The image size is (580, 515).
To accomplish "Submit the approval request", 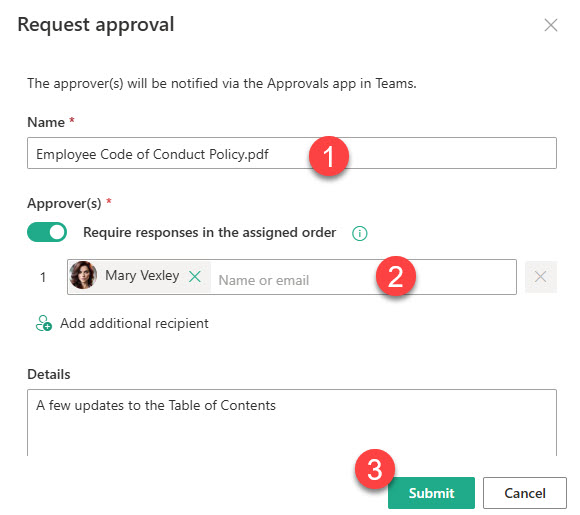I will click(431, 493).
